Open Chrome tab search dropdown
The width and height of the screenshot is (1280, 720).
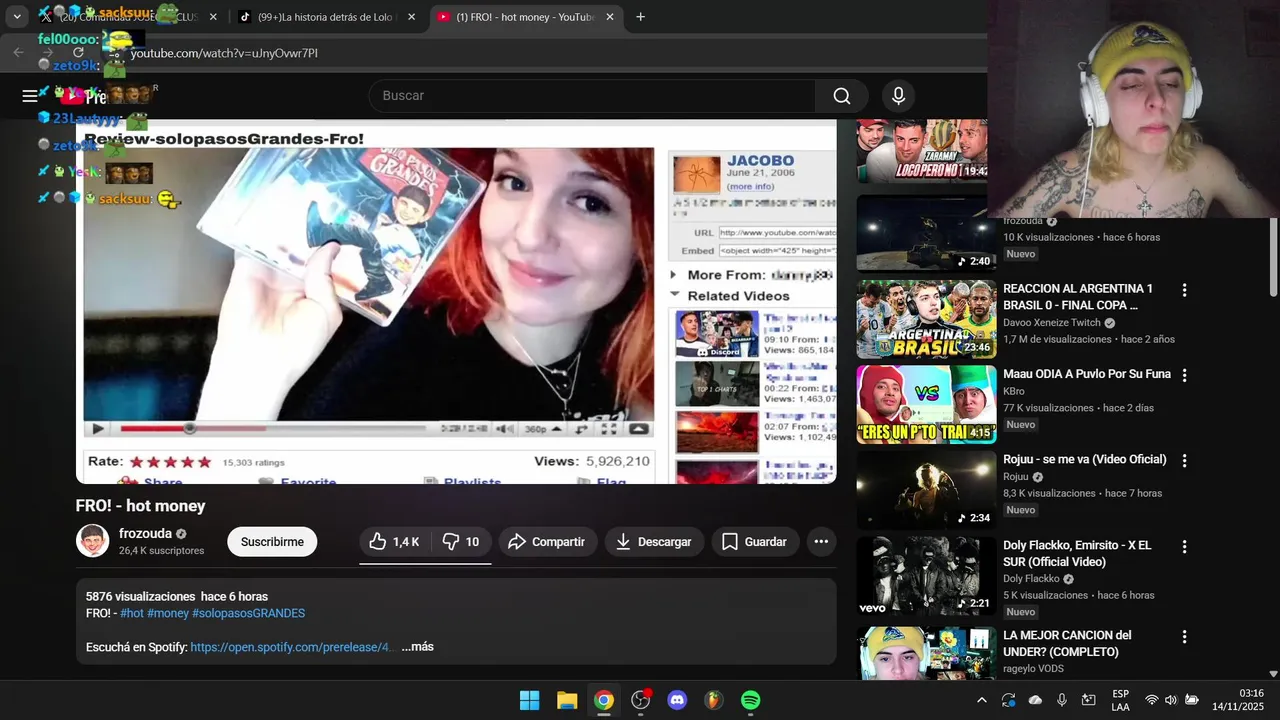[x=17, y=17]
